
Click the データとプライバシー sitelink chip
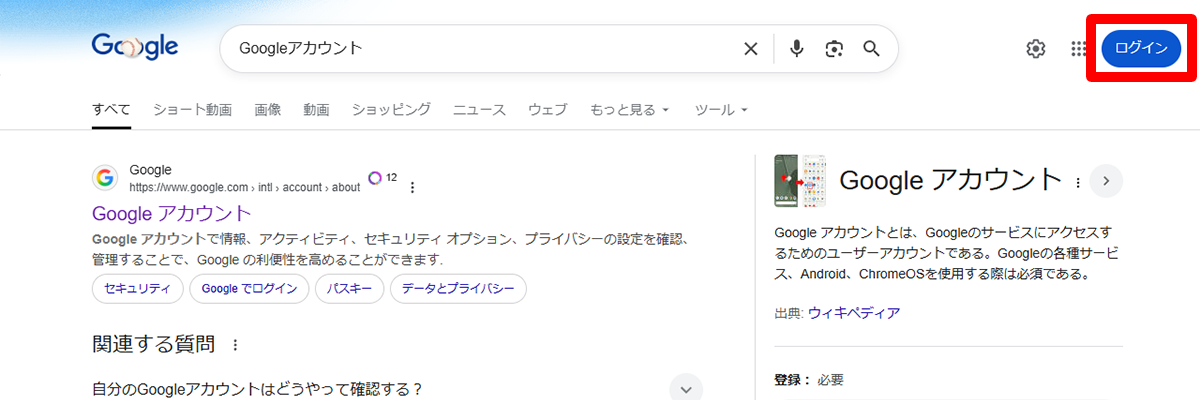coord(458,289)
